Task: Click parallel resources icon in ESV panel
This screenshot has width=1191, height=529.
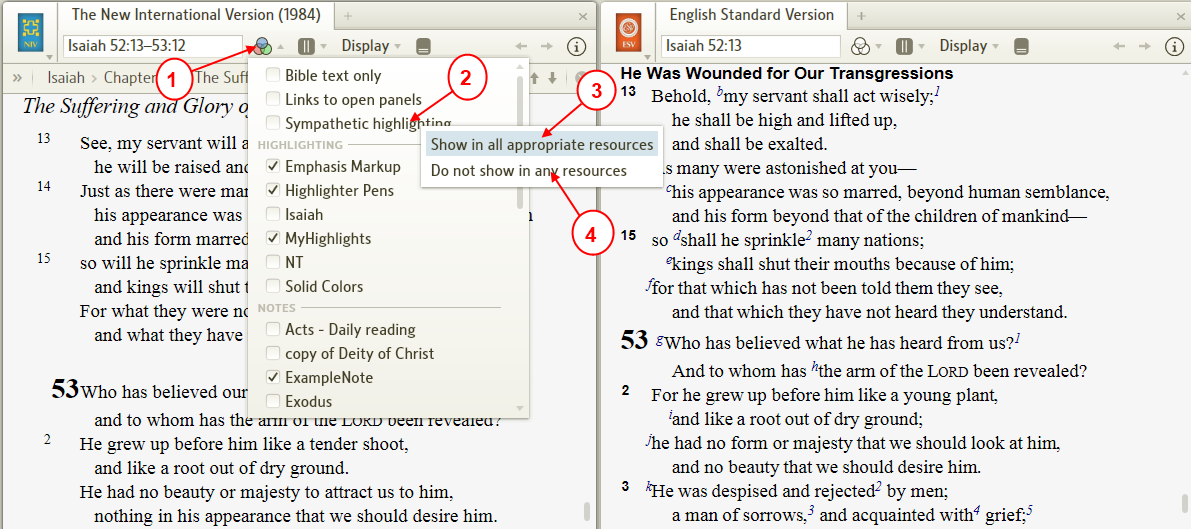Action: coord(904,46)
